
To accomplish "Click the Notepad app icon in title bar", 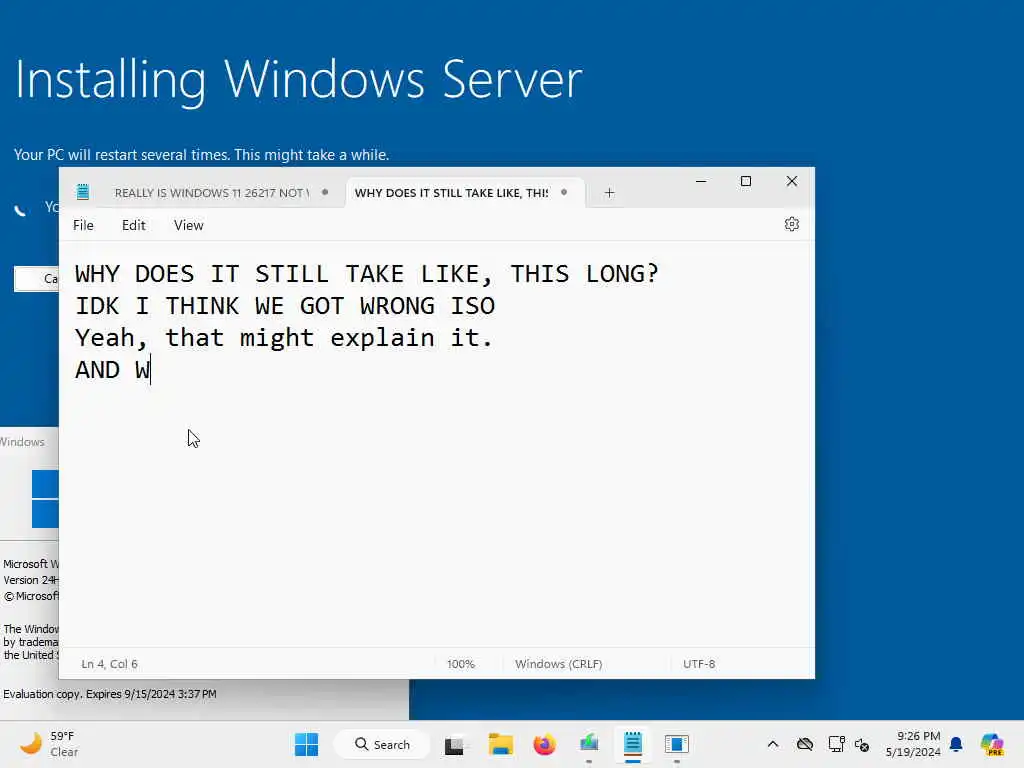I will click(x=83, y=192).
